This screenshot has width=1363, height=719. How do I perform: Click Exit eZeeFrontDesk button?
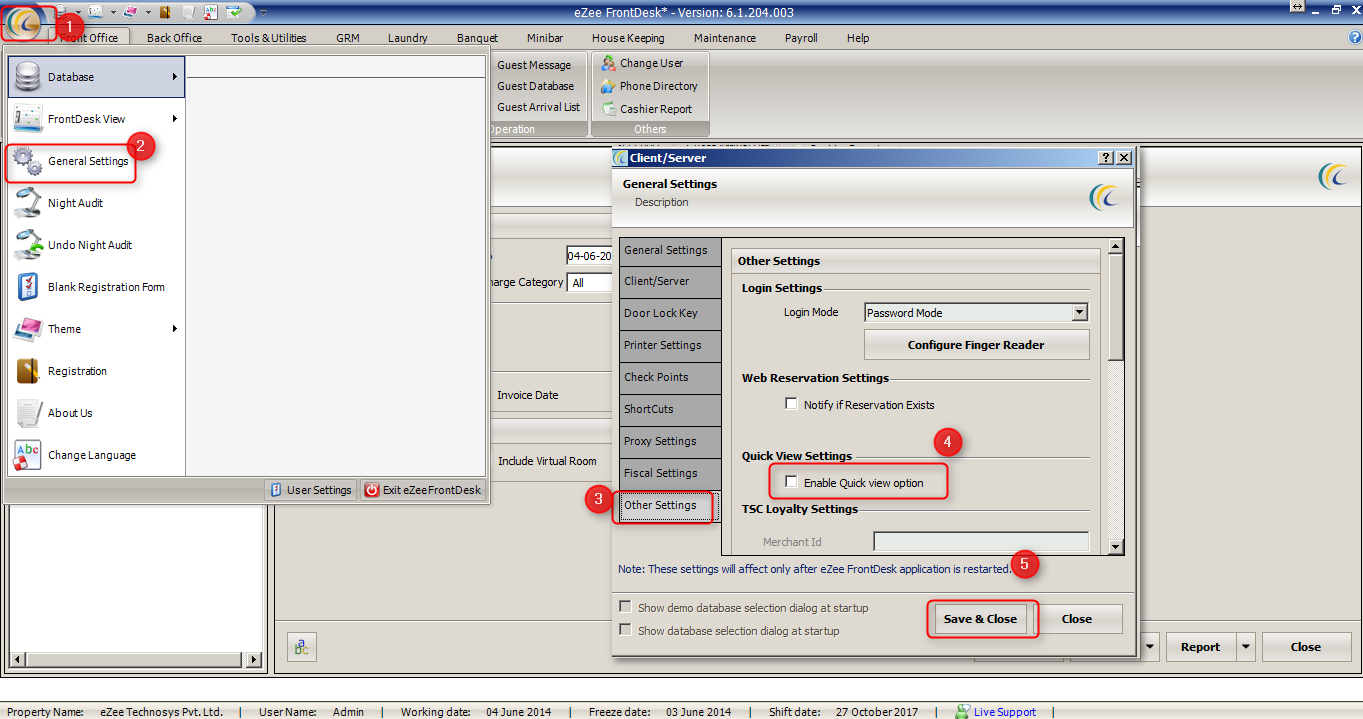click(423, 490)
